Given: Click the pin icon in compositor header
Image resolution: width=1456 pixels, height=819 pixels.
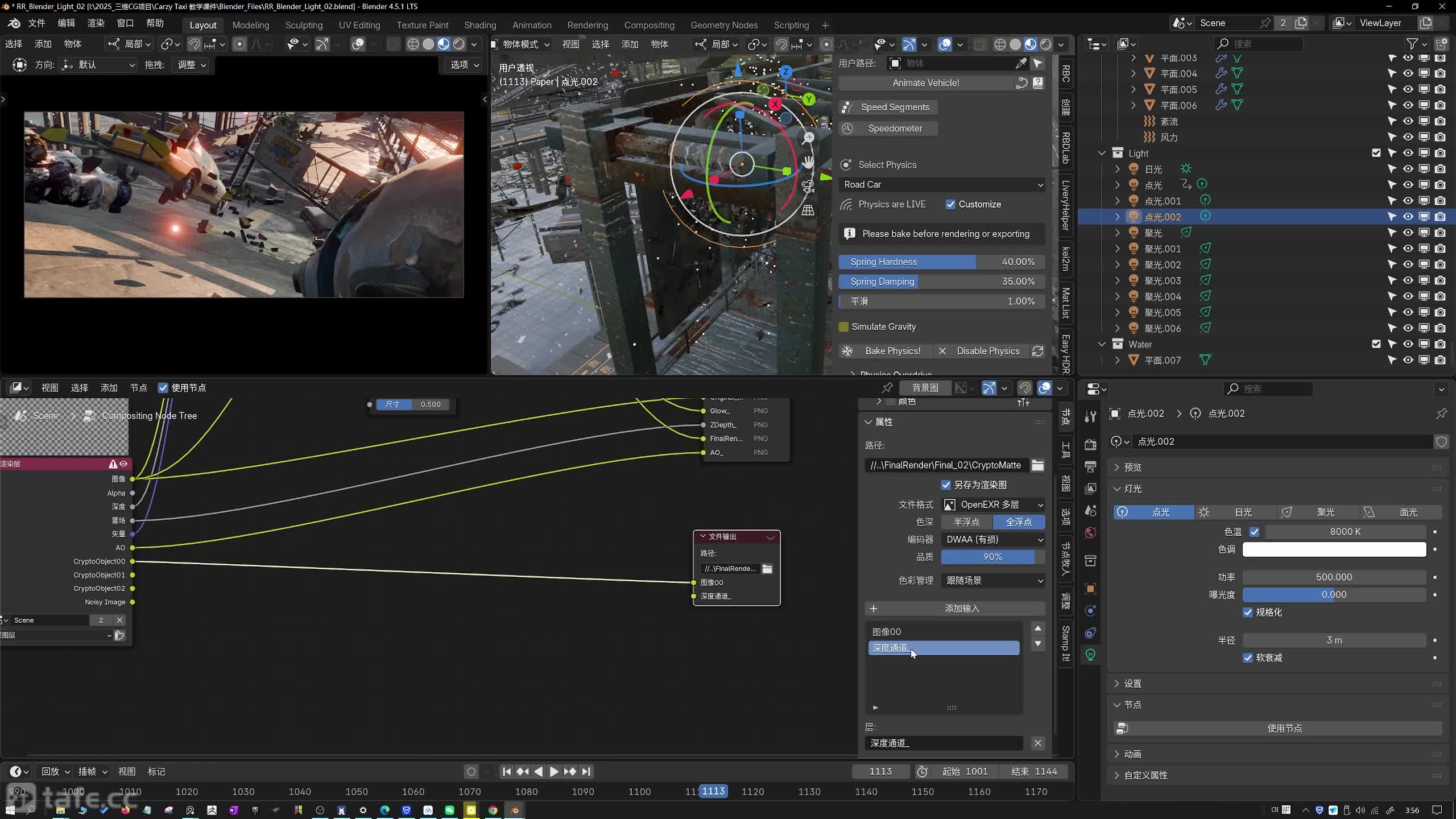Looking at the screenshot, I should tap(887, 388).
